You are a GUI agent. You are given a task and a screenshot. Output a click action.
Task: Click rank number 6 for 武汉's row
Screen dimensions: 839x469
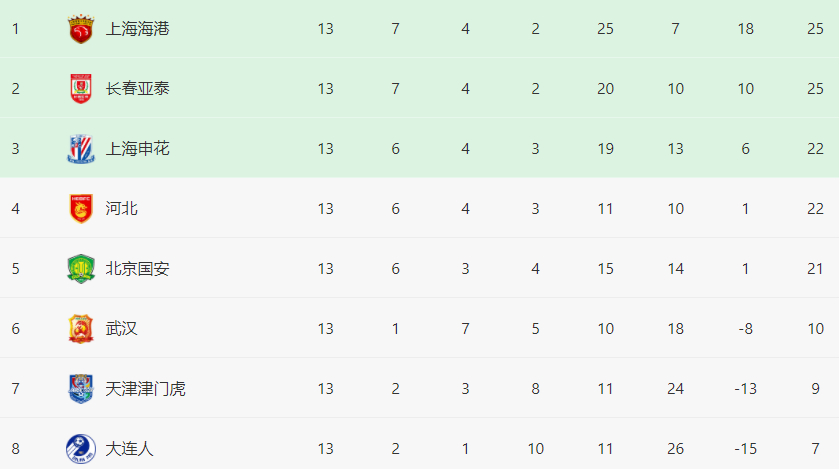15,329
